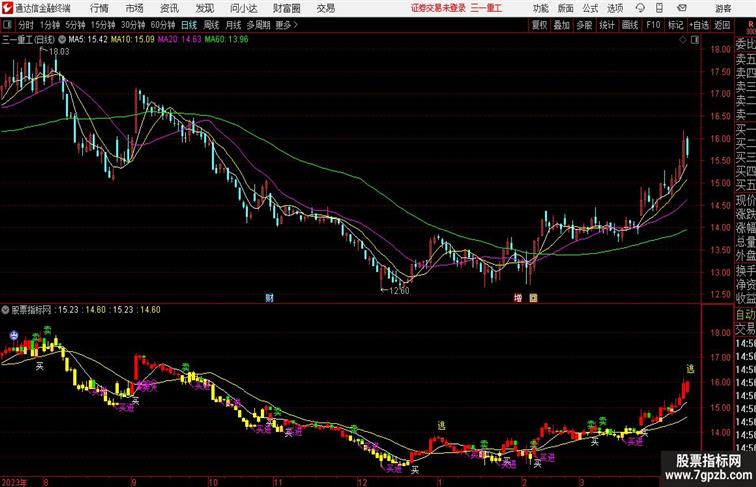This screenshot has width=756, height=487.
Task: Click 证券交易未登录 login notice
Action: coord(438,8)
